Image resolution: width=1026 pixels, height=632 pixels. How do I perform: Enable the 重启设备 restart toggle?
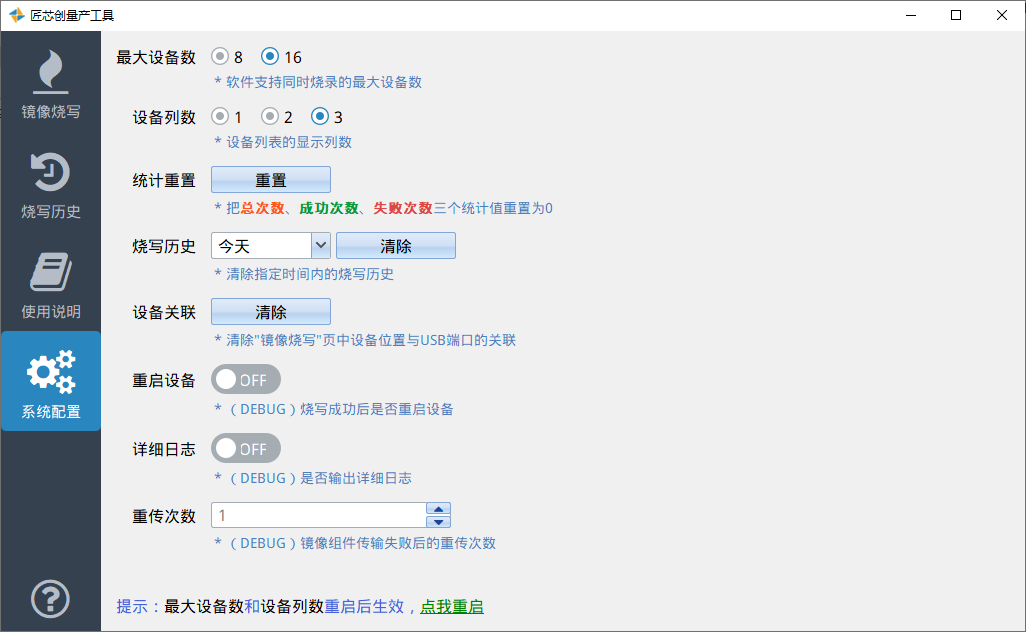[x=245, y=379]
